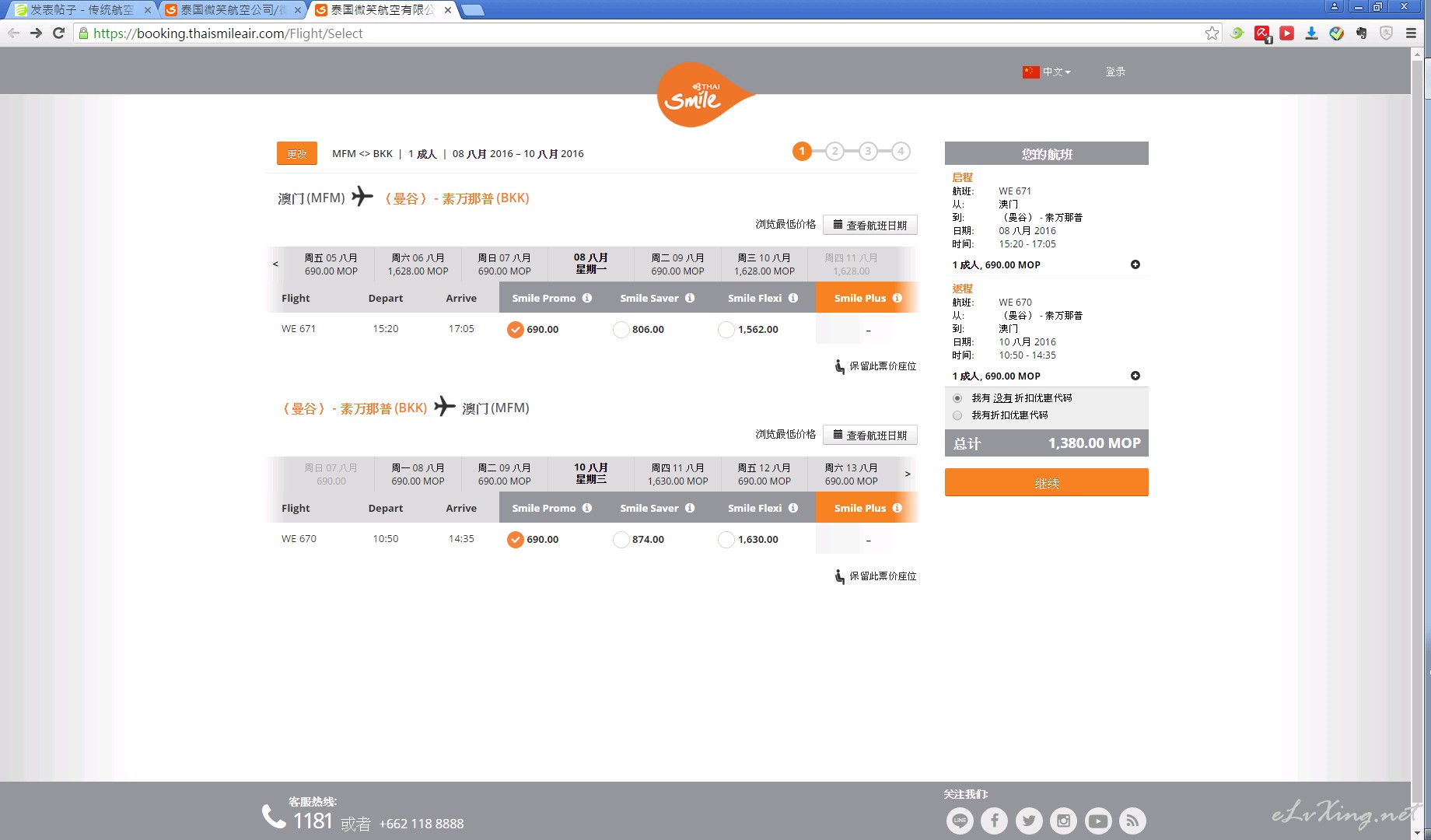The width and height of the screenshot is (1431, 840).
Task: Click return 保留此票价座位 link
Action: pyautogui.click(x=876, y=576)
